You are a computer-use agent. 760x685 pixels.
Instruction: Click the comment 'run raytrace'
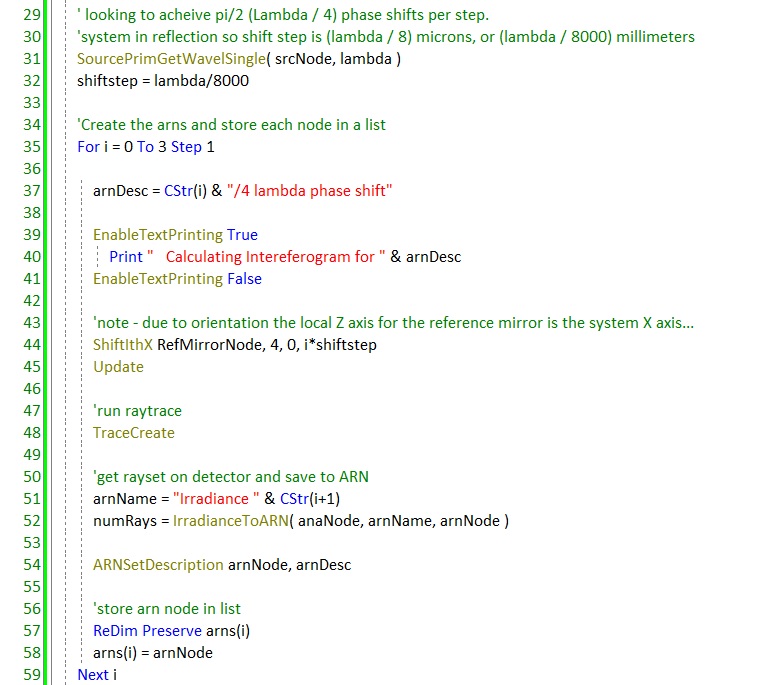pos(137,411)
